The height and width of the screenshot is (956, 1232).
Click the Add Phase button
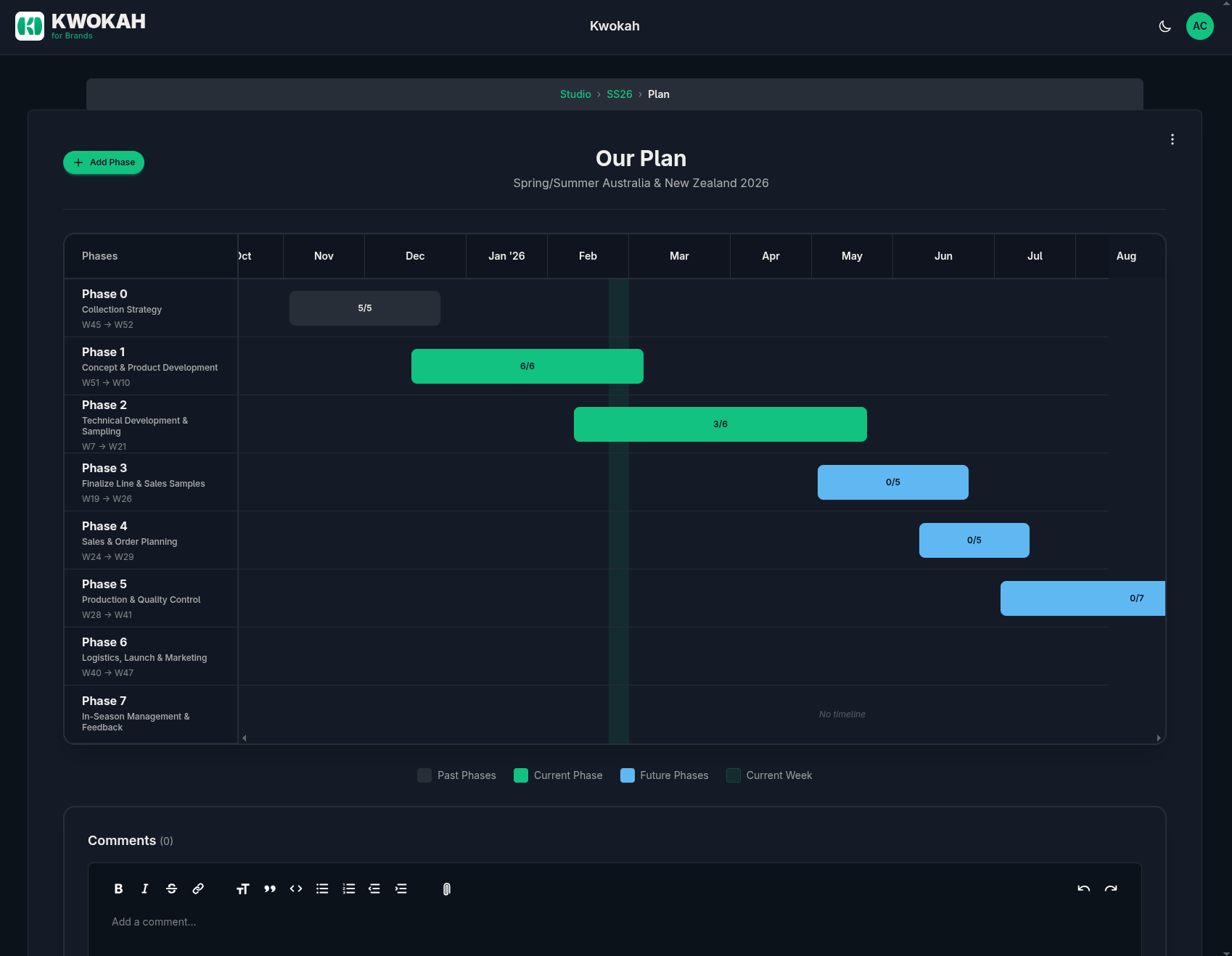pyautogui.click(x=104, y=162)
